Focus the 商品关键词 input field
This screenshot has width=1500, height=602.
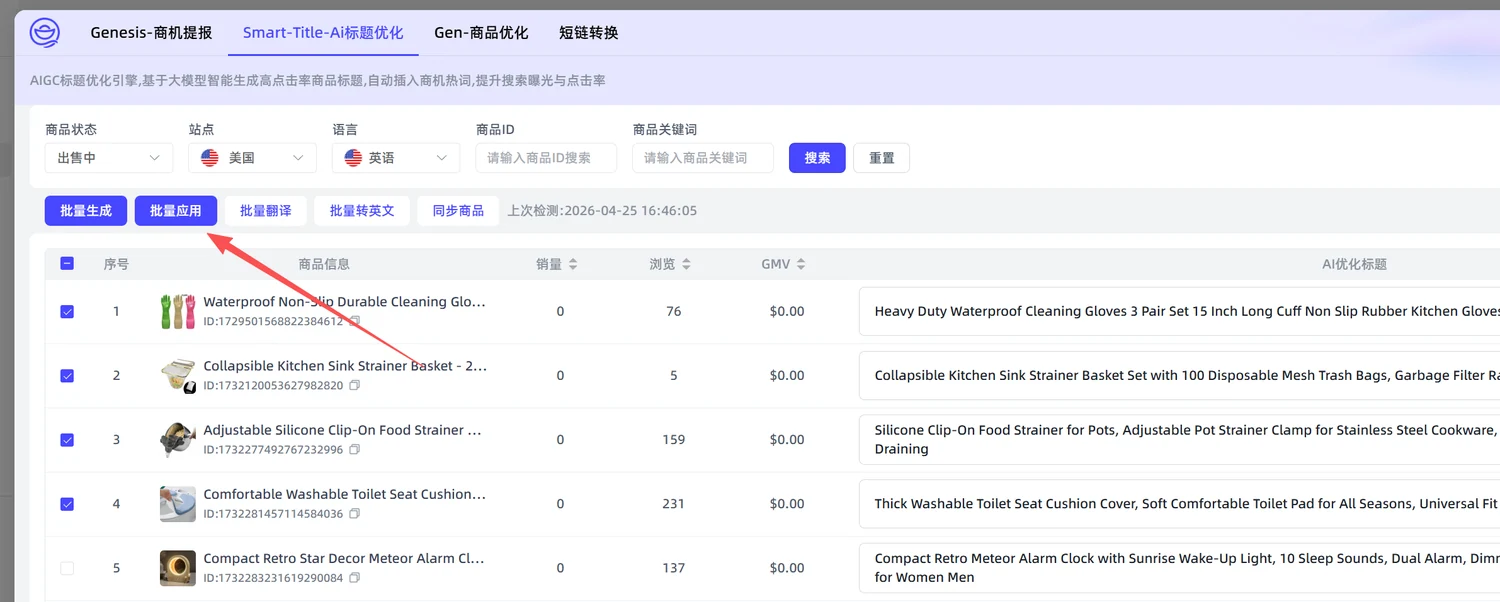(703, 158)
